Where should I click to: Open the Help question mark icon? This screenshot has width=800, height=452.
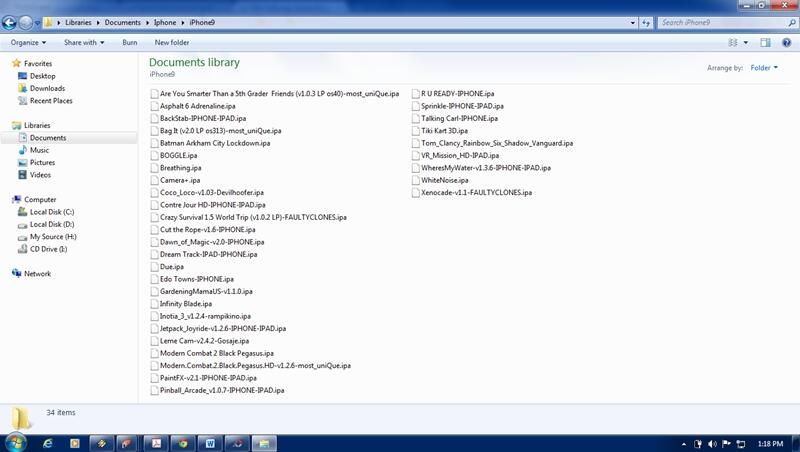786,42
